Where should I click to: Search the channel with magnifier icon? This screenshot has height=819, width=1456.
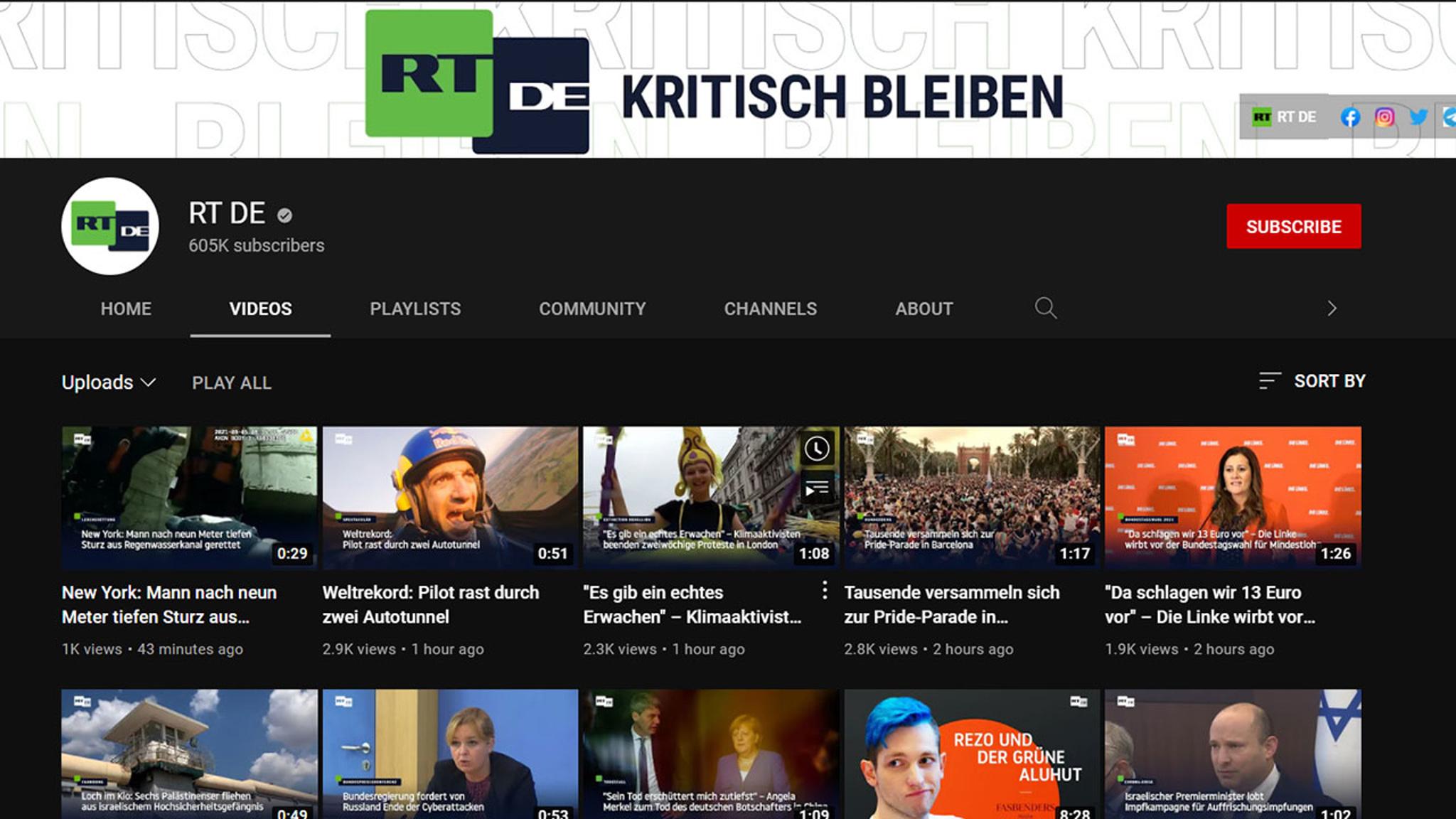click(x=1046, y=308)
